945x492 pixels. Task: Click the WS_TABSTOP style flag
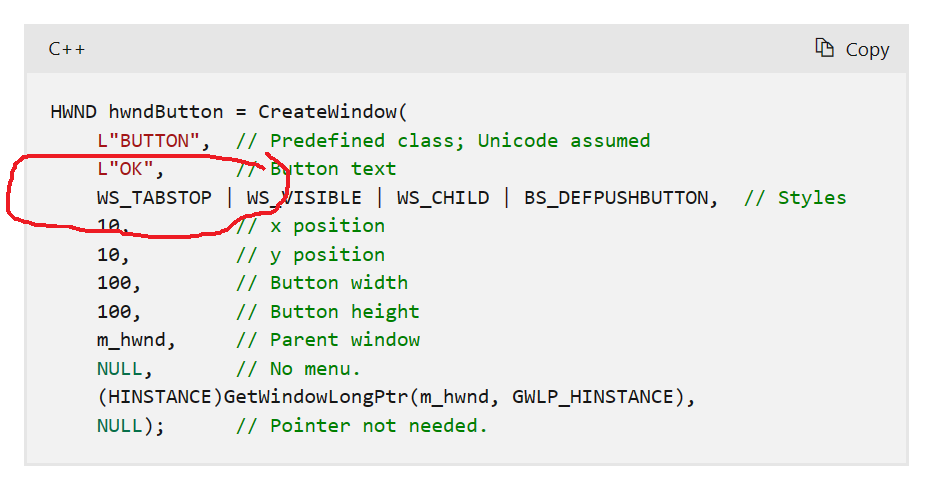pyautogui.click(x=154, y=197)
